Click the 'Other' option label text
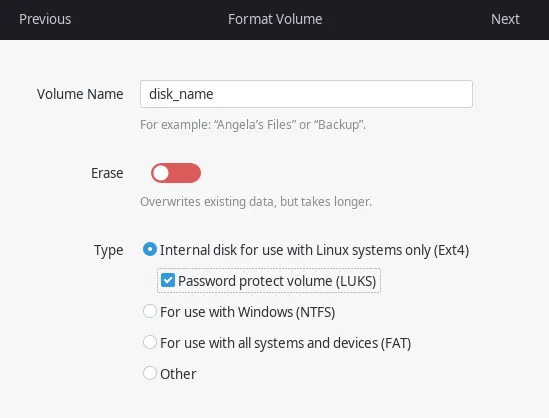 point(178,374)
